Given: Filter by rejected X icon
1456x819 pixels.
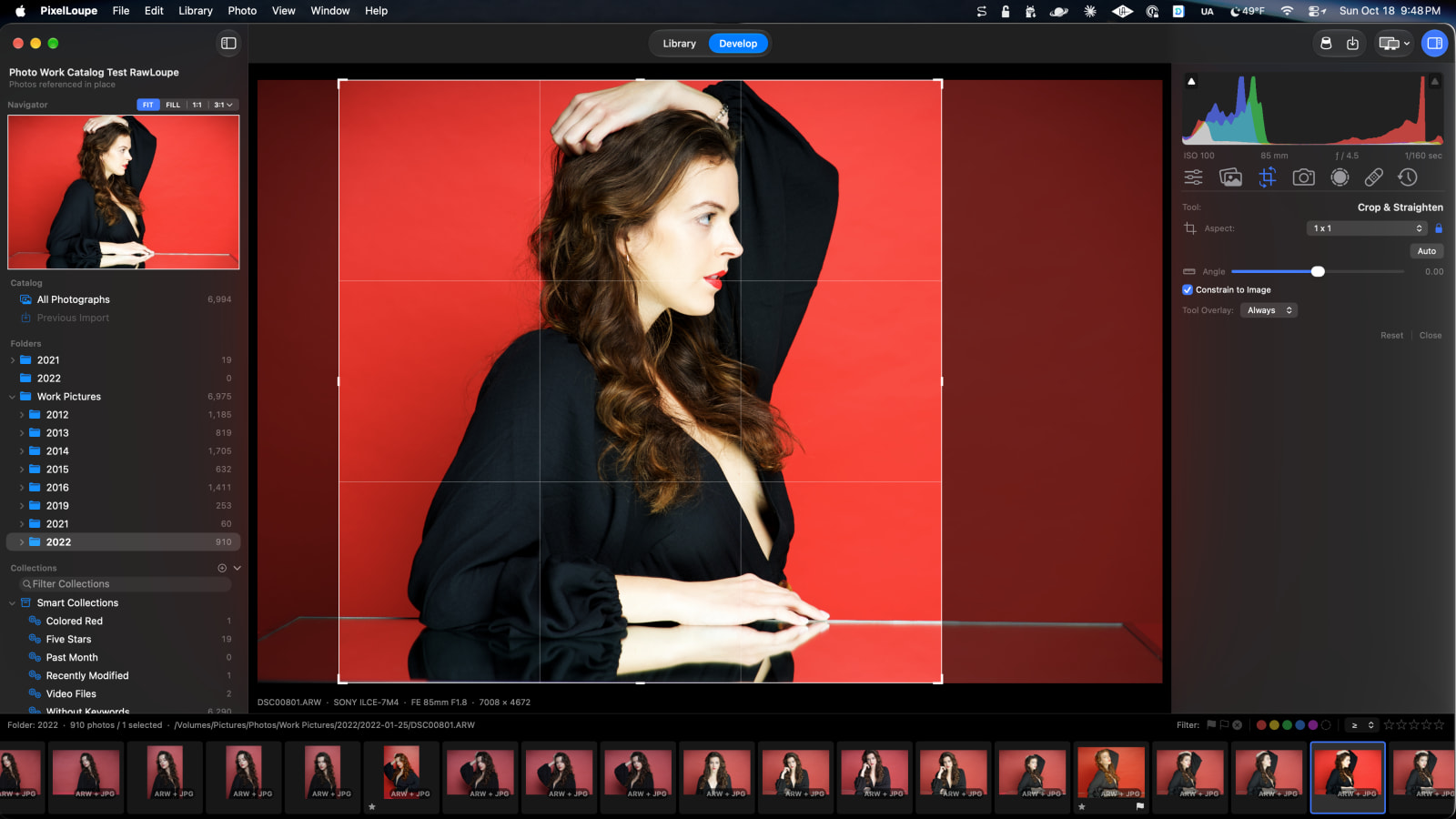Looking at the screenshot, I should (1237, 725).
